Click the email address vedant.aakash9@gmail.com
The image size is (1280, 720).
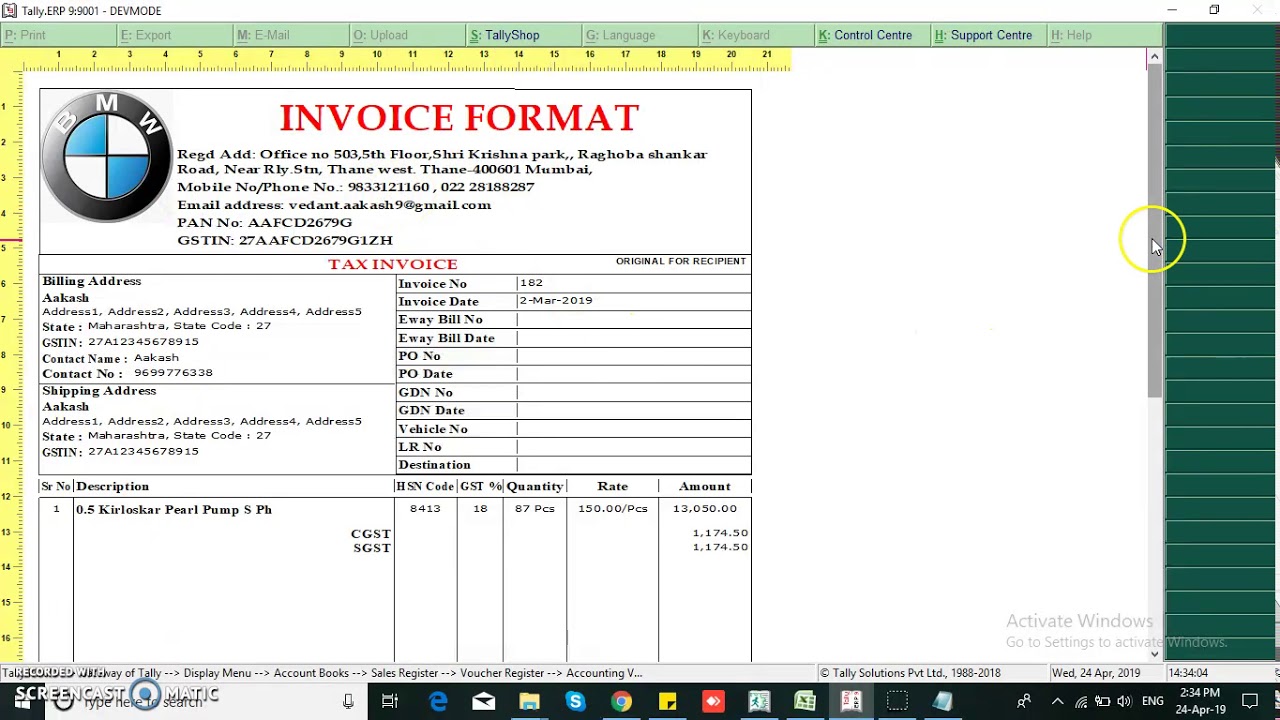pyautogui.click(x=390, y=205)
